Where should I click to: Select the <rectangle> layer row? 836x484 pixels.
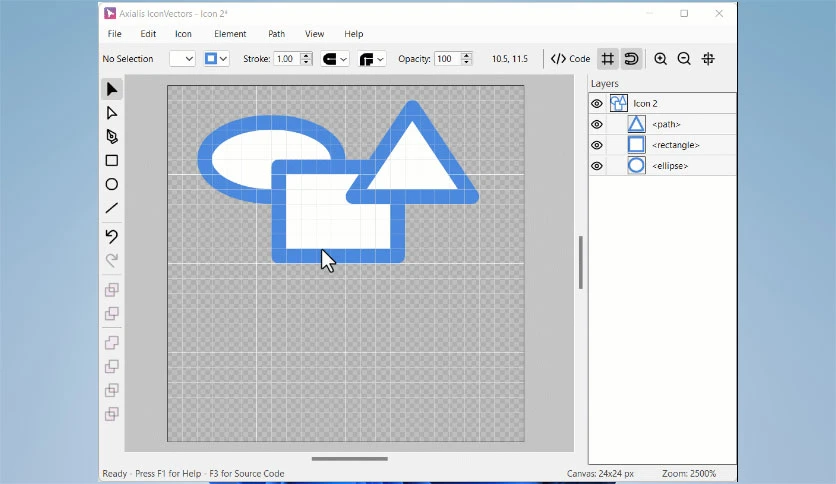tap(663, 145)
